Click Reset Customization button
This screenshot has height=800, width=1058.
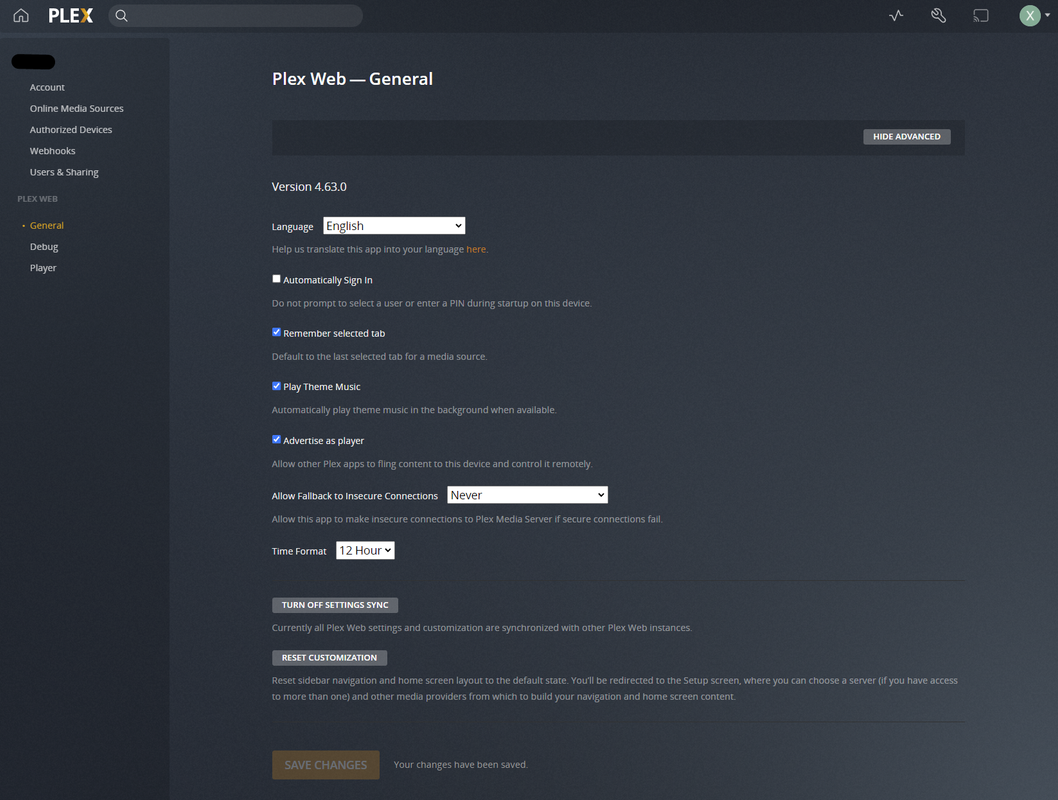click(329, 658)
